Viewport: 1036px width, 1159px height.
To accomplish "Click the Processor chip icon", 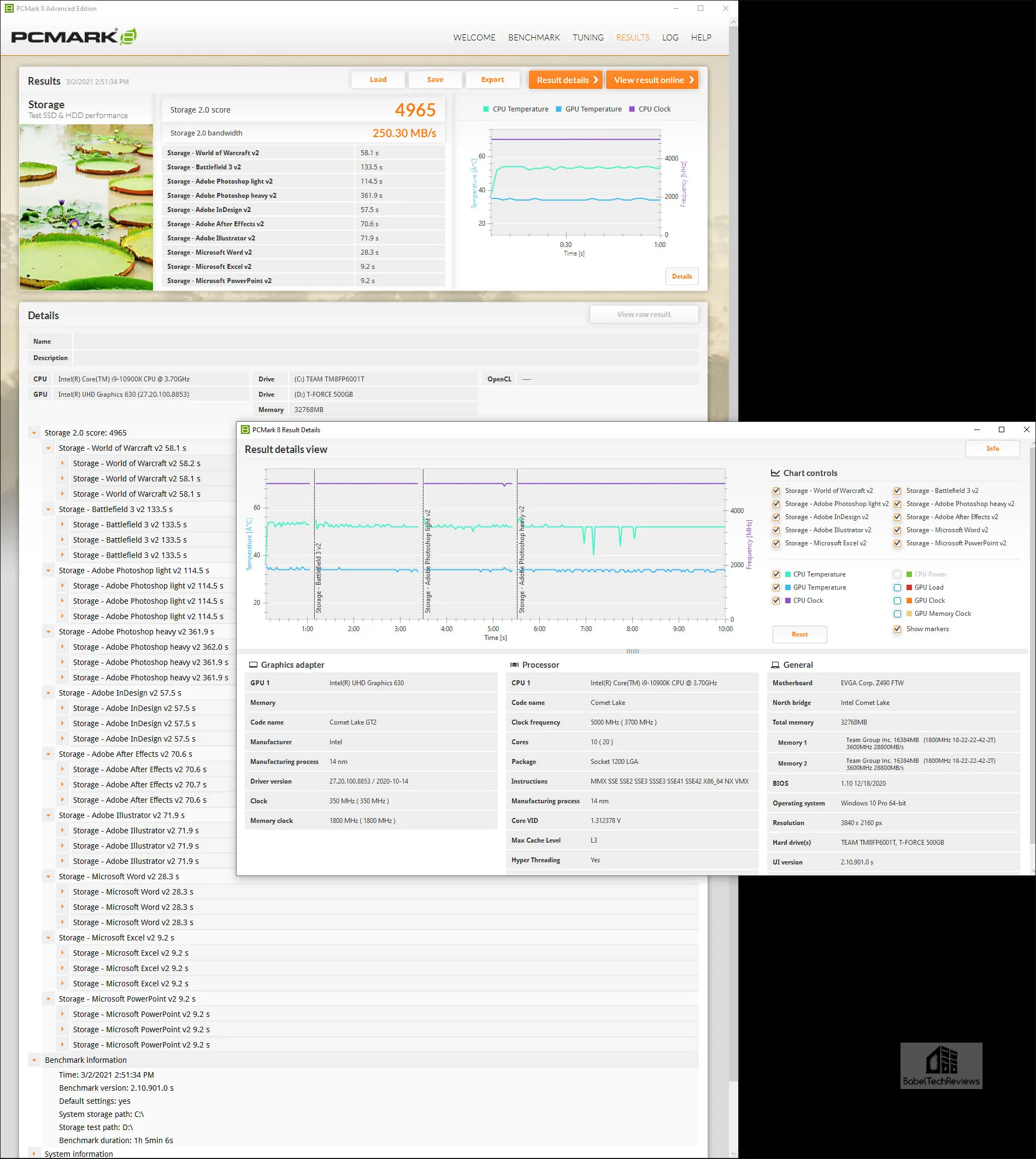I will click(x=514, y=665).
